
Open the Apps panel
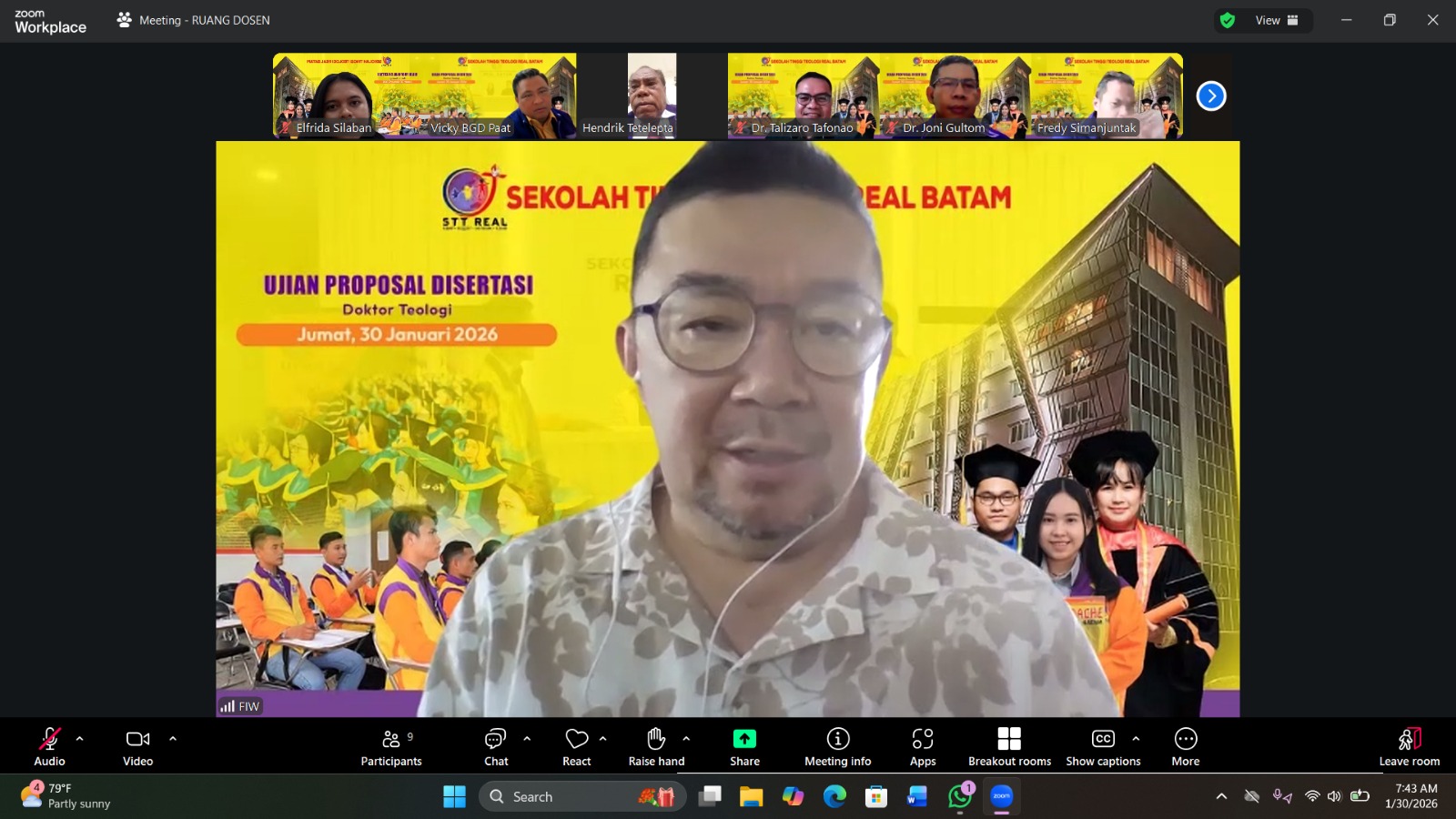tap(923, 746)
